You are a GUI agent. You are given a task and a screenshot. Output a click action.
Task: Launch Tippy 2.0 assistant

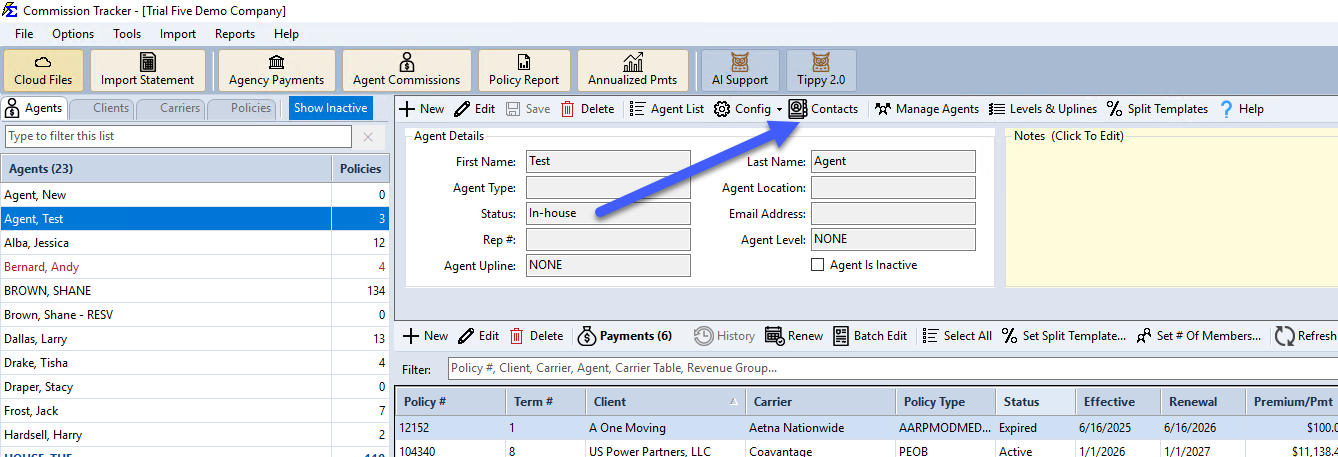[x=821, y=70]
